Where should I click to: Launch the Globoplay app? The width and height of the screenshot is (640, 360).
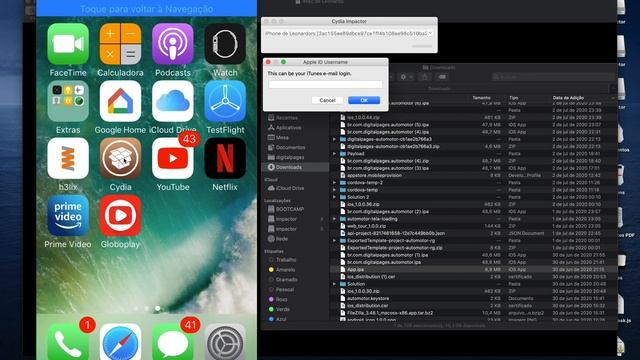click(x=120, y=216)
